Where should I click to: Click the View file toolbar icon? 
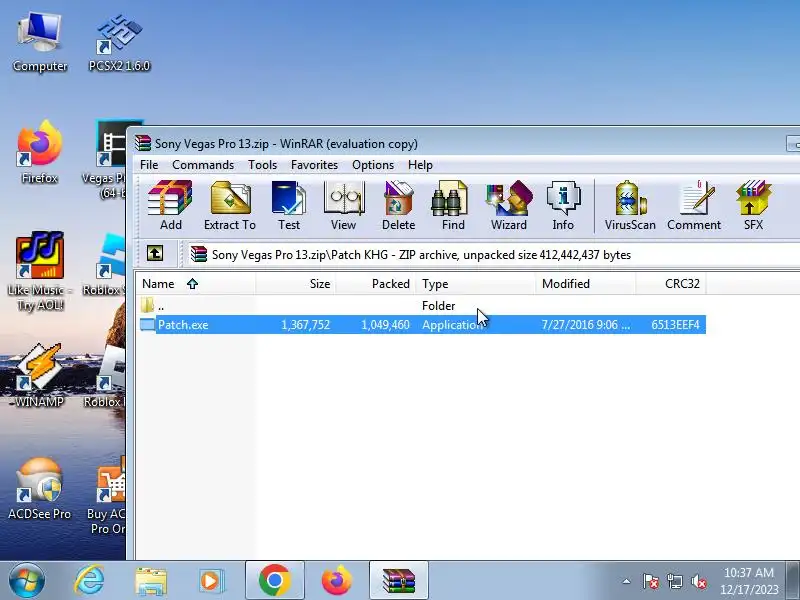point(343,206)
